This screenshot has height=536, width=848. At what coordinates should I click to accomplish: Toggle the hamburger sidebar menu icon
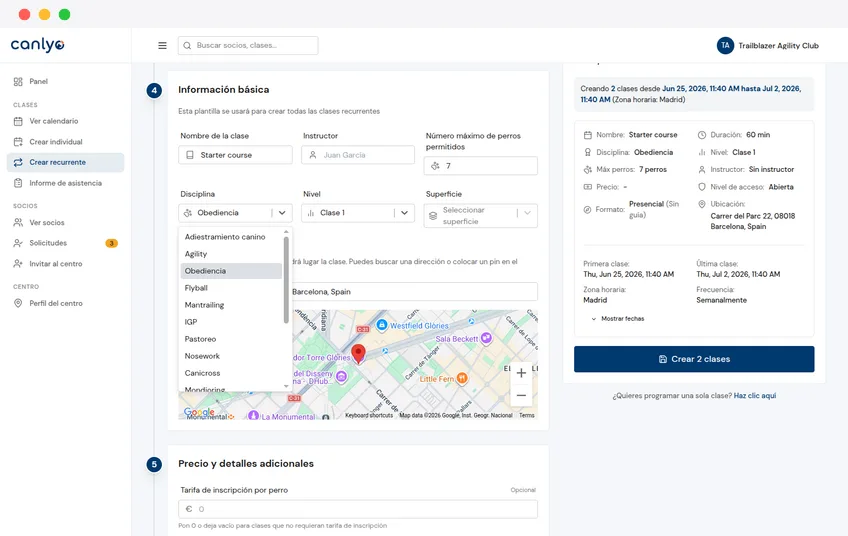coord(162,45)
